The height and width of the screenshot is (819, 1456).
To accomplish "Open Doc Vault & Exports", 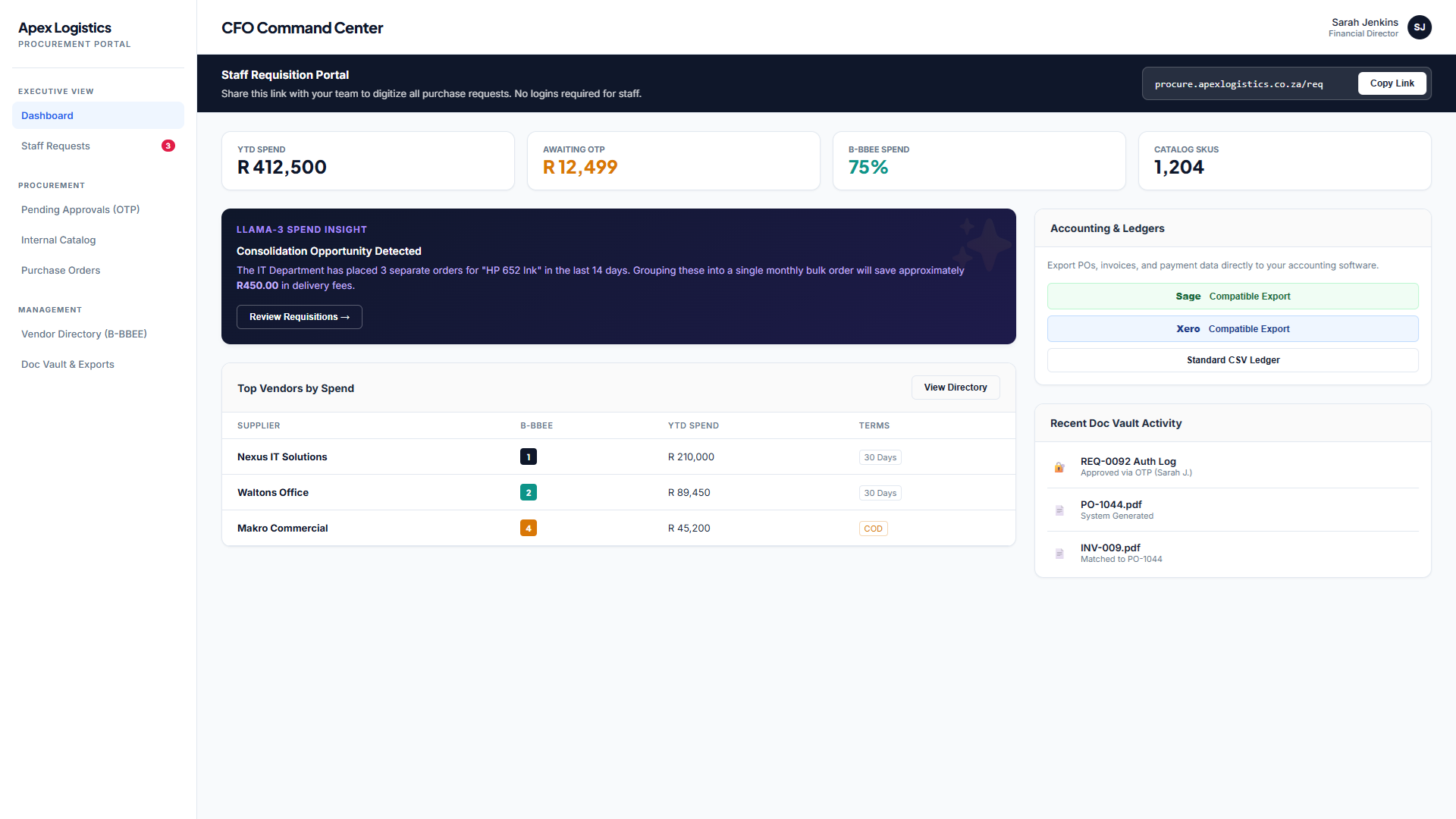I will coord(67,364).
